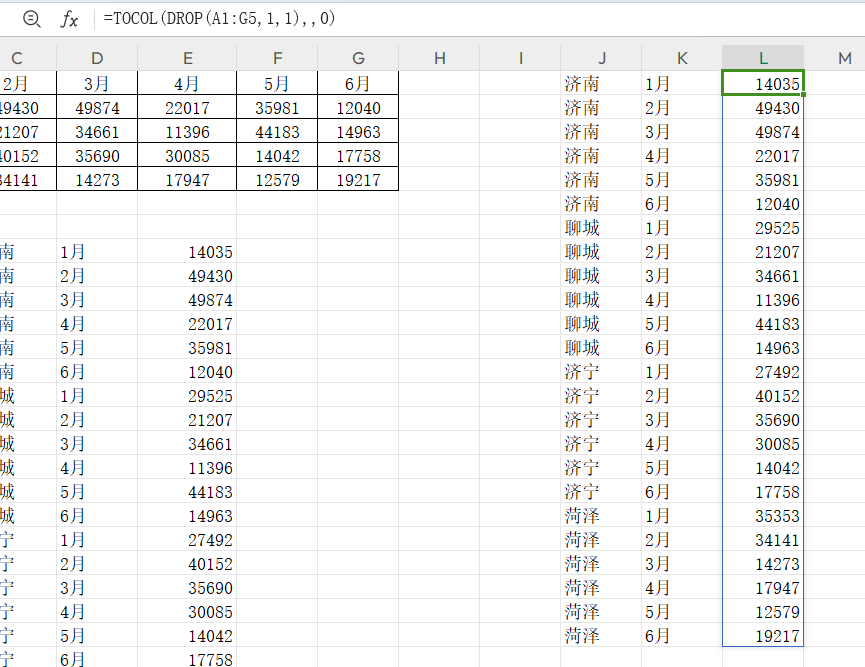The width and height of the screenshot is (865, 667).
Task: Select the 6月 cell next to 17758 in column K
Action: 682,492
